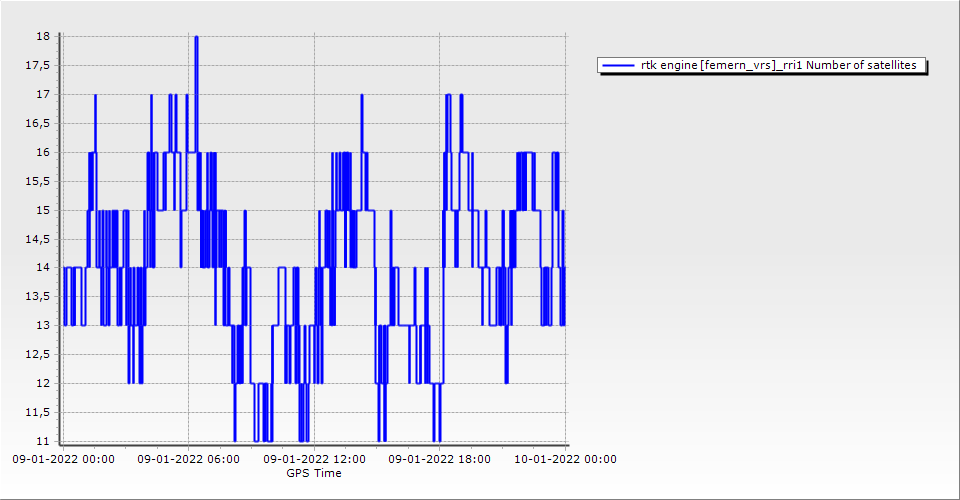960x500 pixels.
Task: Click the y-axis label '15,5'
Action: 38,181
